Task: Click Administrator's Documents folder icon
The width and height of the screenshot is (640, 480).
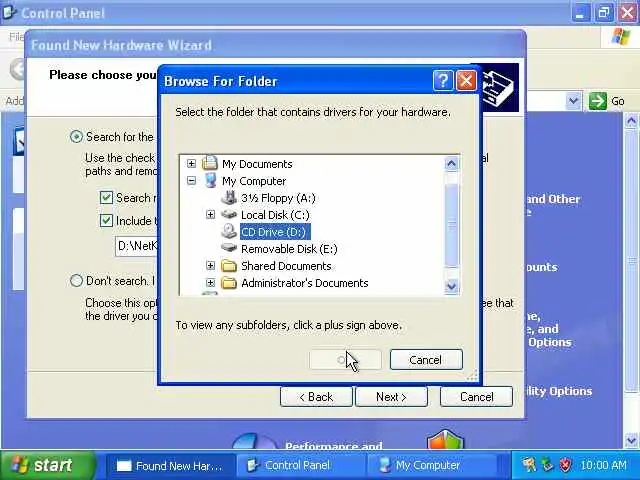Action: [x=229, y=282]
